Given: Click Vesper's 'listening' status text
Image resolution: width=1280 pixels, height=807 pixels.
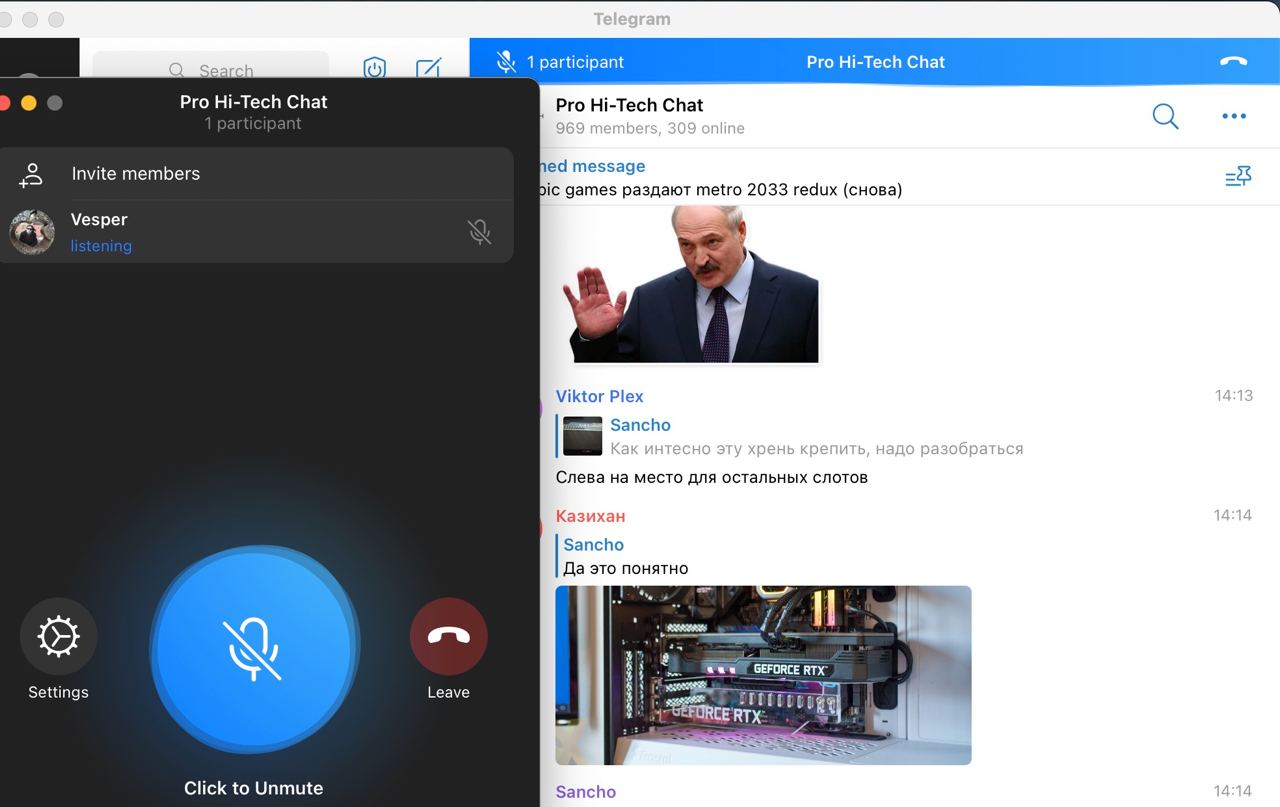Looking at the screenshot, I should point(101,246).
